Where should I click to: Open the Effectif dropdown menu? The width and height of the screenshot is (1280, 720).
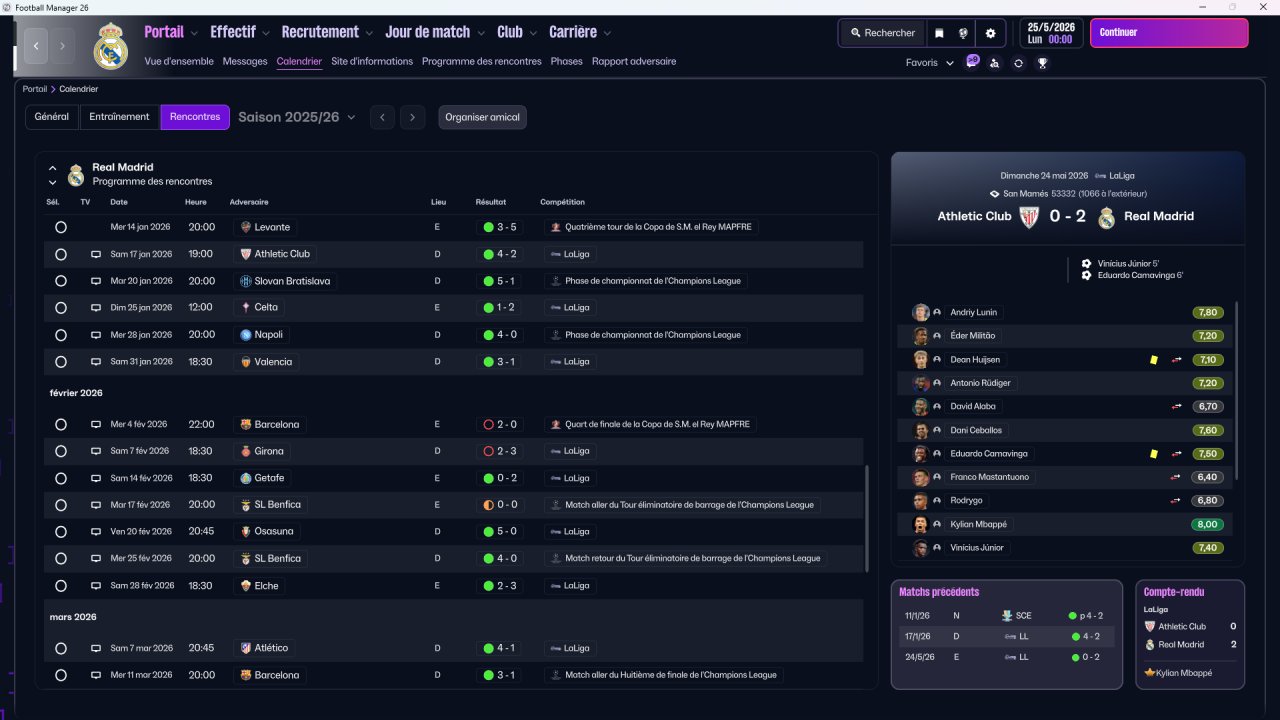tap(240, 32)
